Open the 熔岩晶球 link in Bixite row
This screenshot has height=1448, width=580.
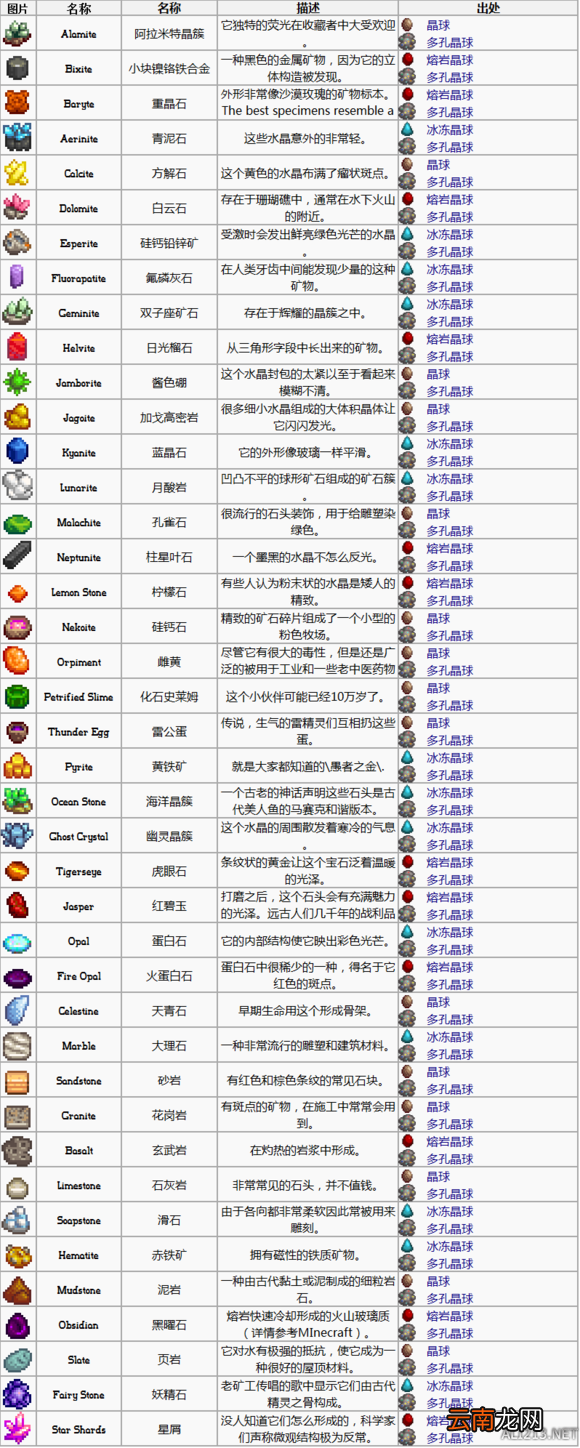tap(450, 60)
